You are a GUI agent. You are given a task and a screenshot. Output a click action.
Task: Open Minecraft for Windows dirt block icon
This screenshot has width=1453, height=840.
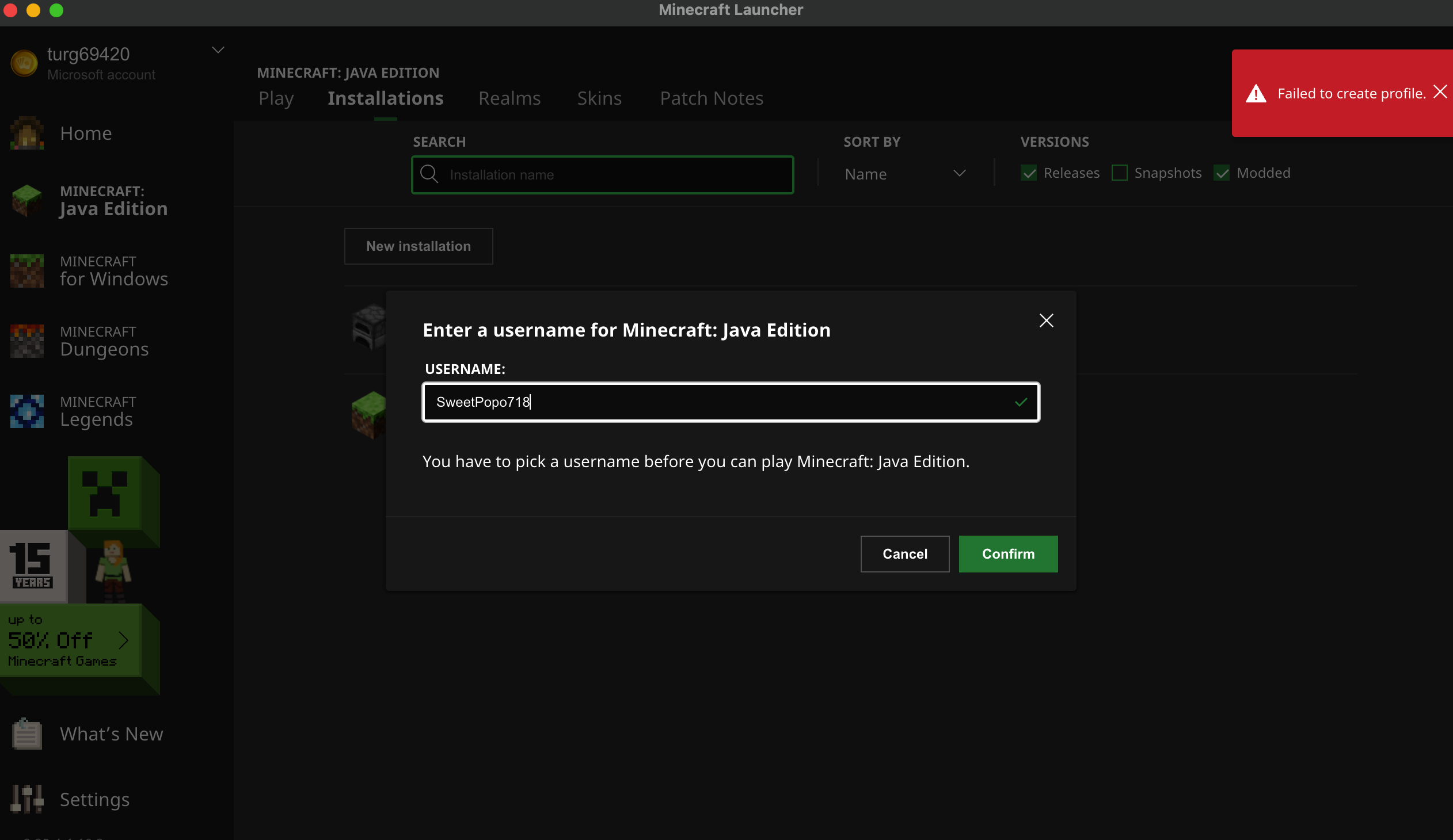click(26, 271)
